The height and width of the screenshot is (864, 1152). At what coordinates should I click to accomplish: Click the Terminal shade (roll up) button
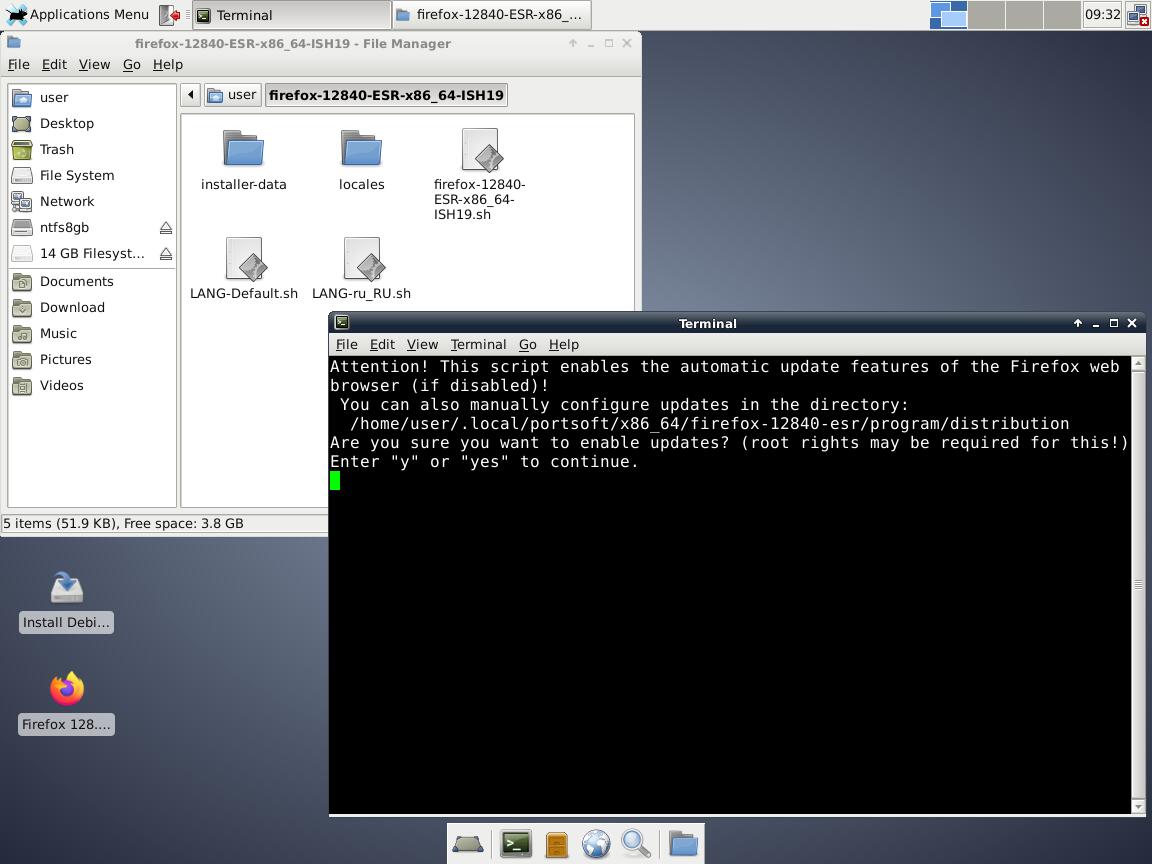coord(1078,323)
